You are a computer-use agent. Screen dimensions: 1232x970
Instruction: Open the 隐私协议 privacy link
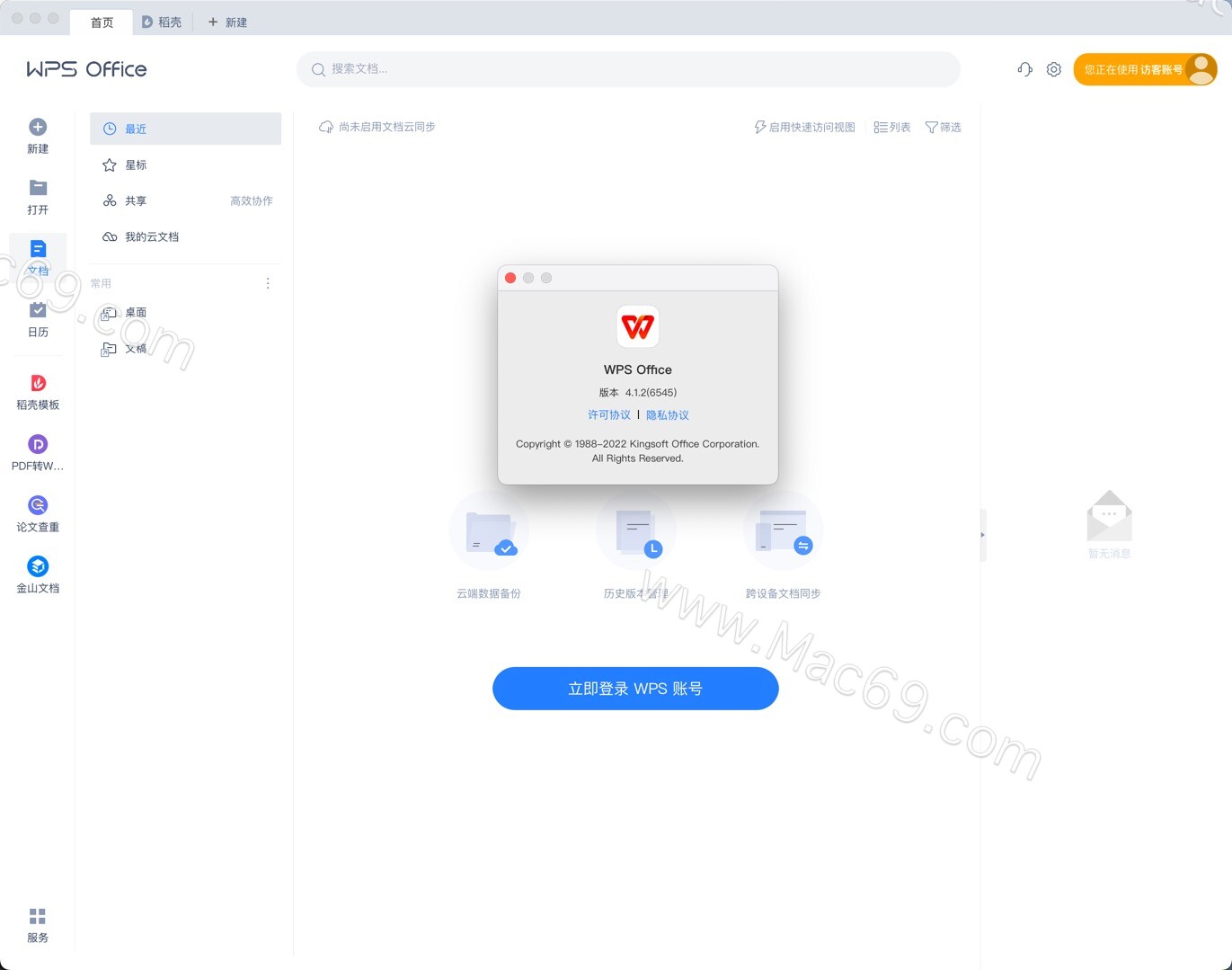click(668, 415)
